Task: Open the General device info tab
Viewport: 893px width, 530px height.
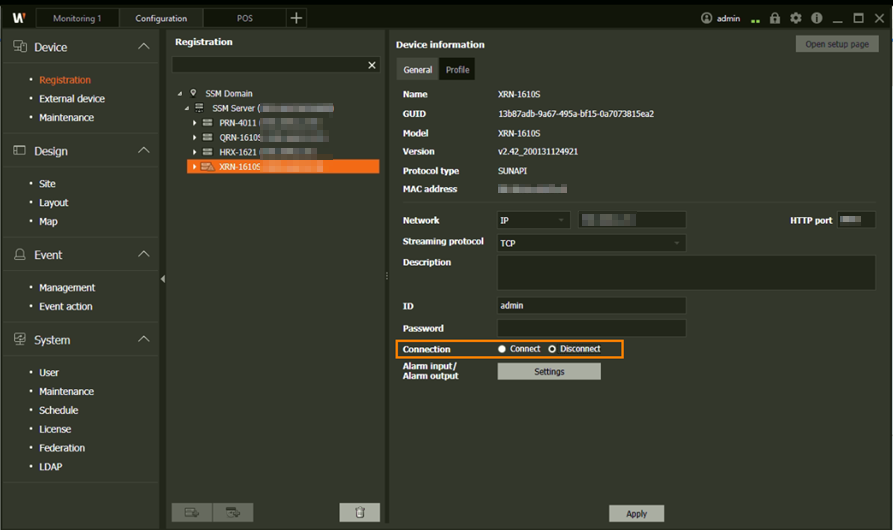Action: click(417, 69)
